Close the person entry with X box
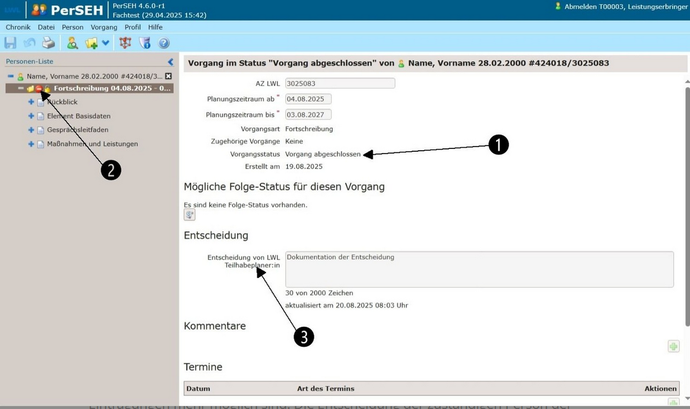This screenshot has width=690, height=409. pos(169,76)
